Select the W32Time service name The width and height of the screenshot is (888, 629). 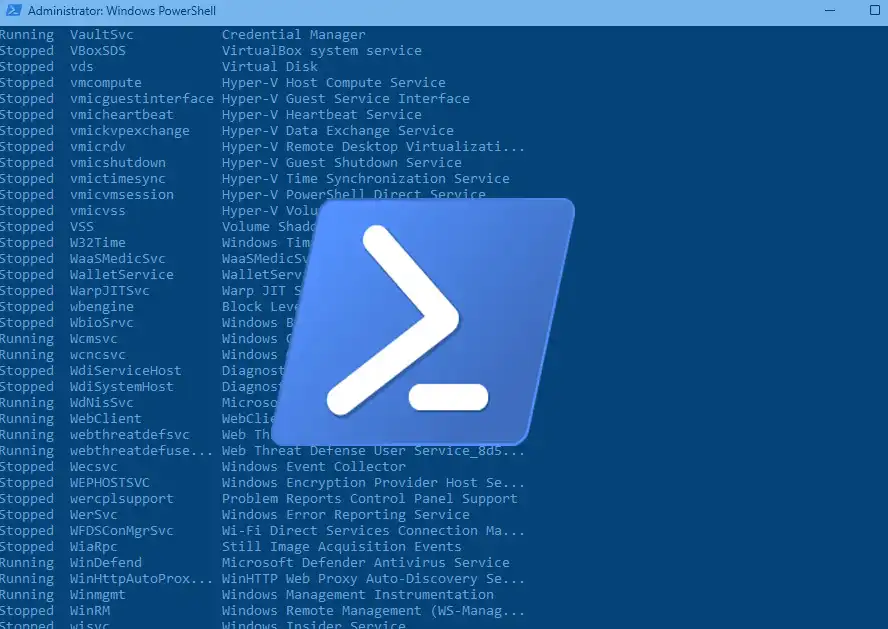(x=97, y=242)
